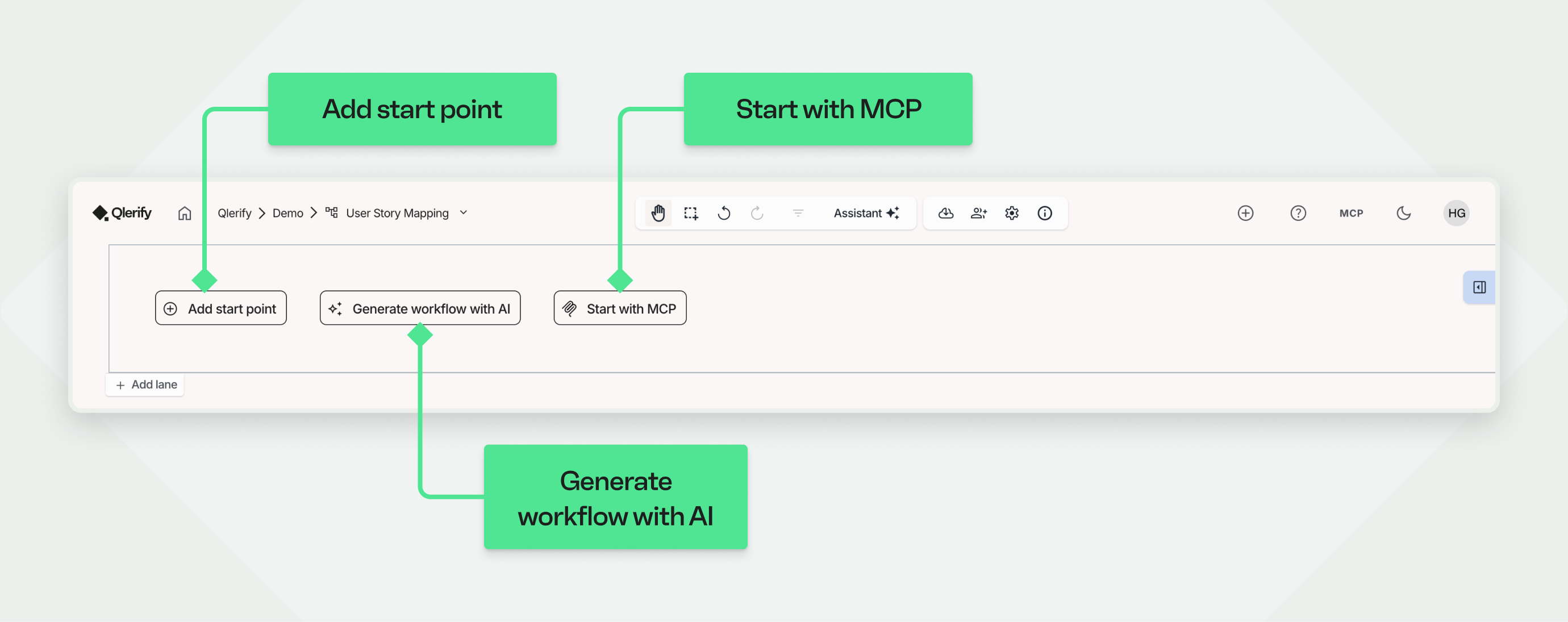Redo the last action
The height and width of the screenshot is (622, 1568).
coord(757,213)
